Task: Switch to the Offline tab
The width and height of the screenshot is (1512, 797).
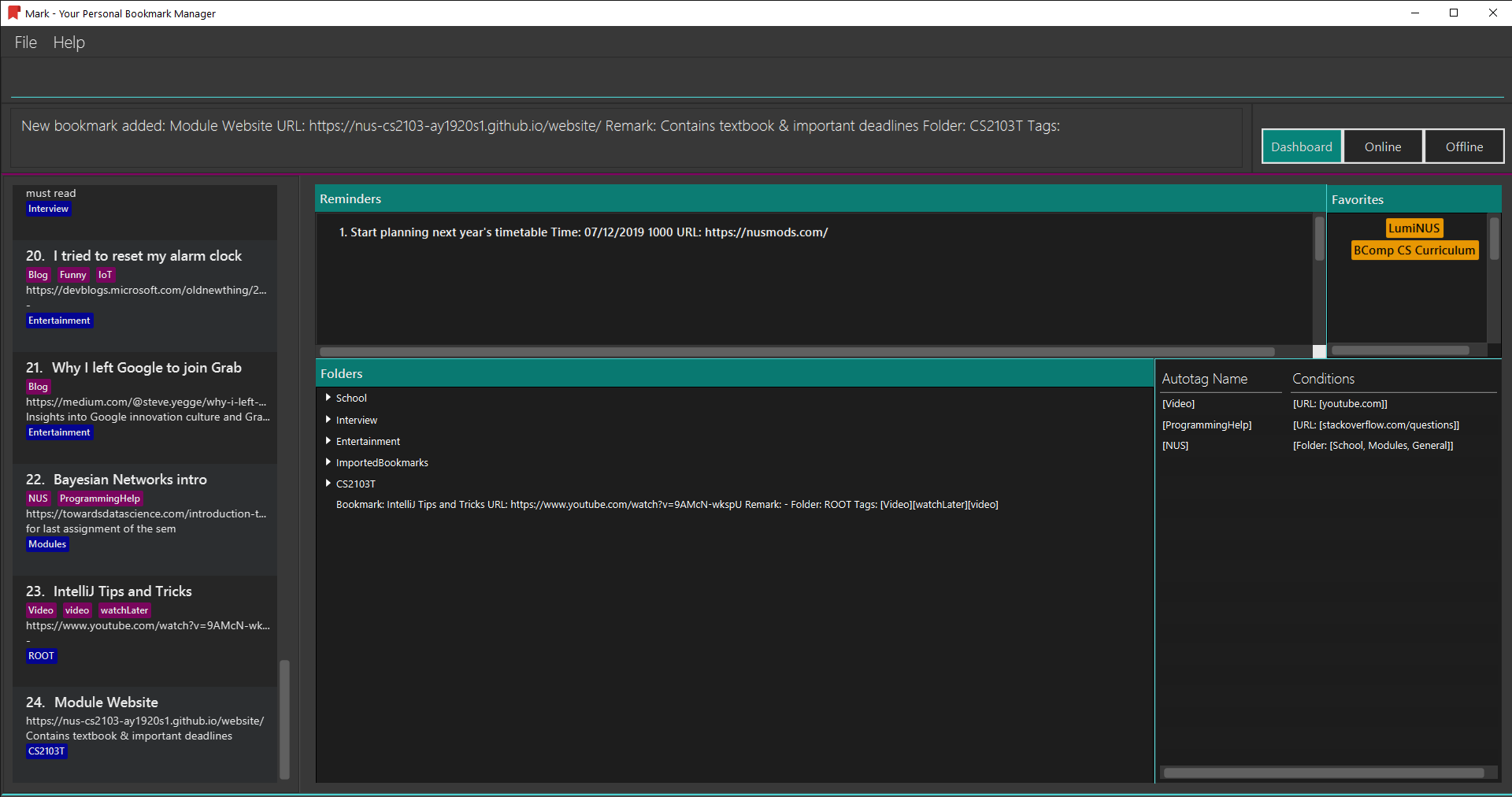Action: pyautogui.click(x=1464, y=146)
